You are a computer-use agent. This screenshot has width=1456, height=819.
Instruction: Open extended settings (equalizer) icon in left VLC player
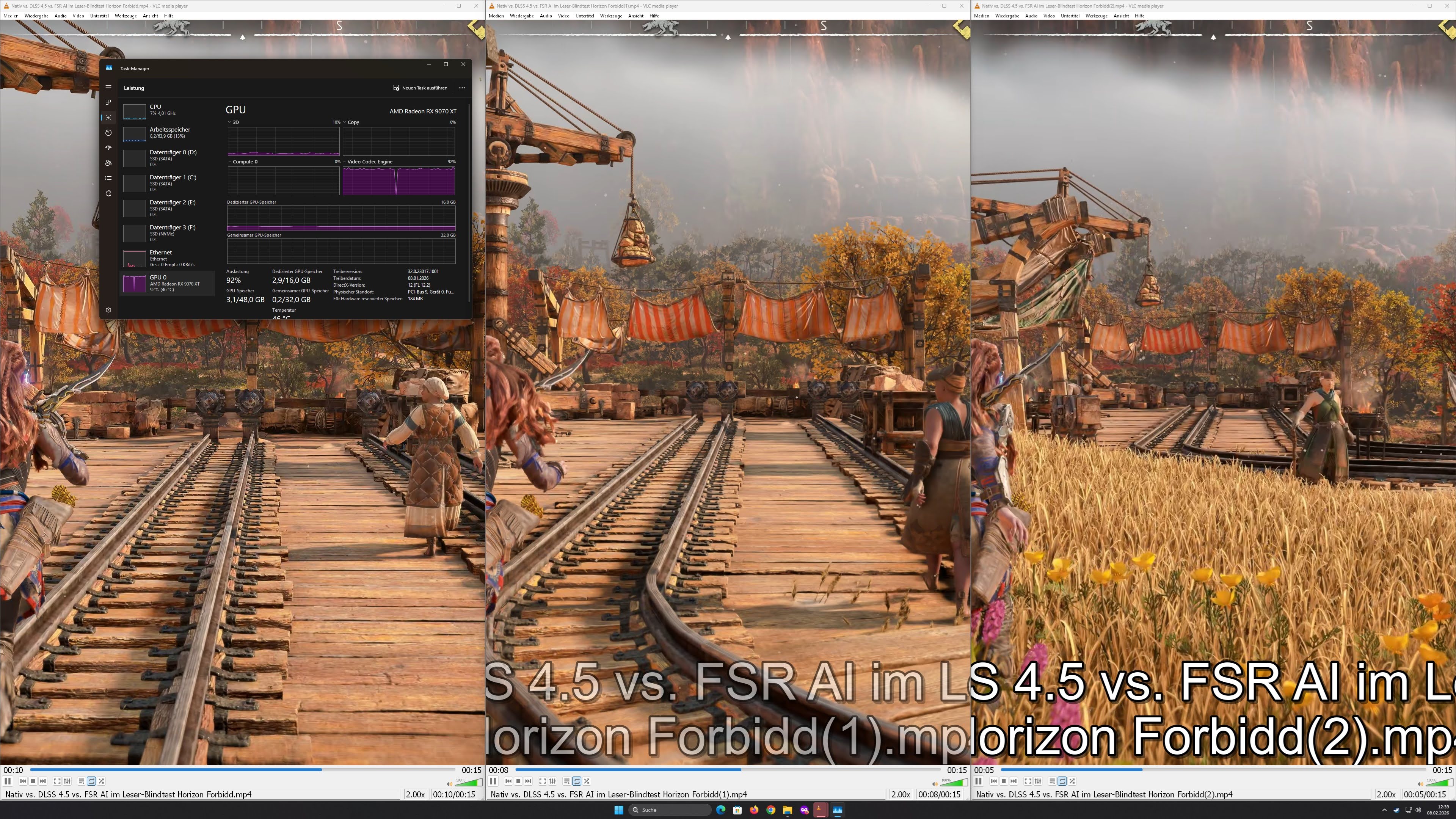pos(67,781)
